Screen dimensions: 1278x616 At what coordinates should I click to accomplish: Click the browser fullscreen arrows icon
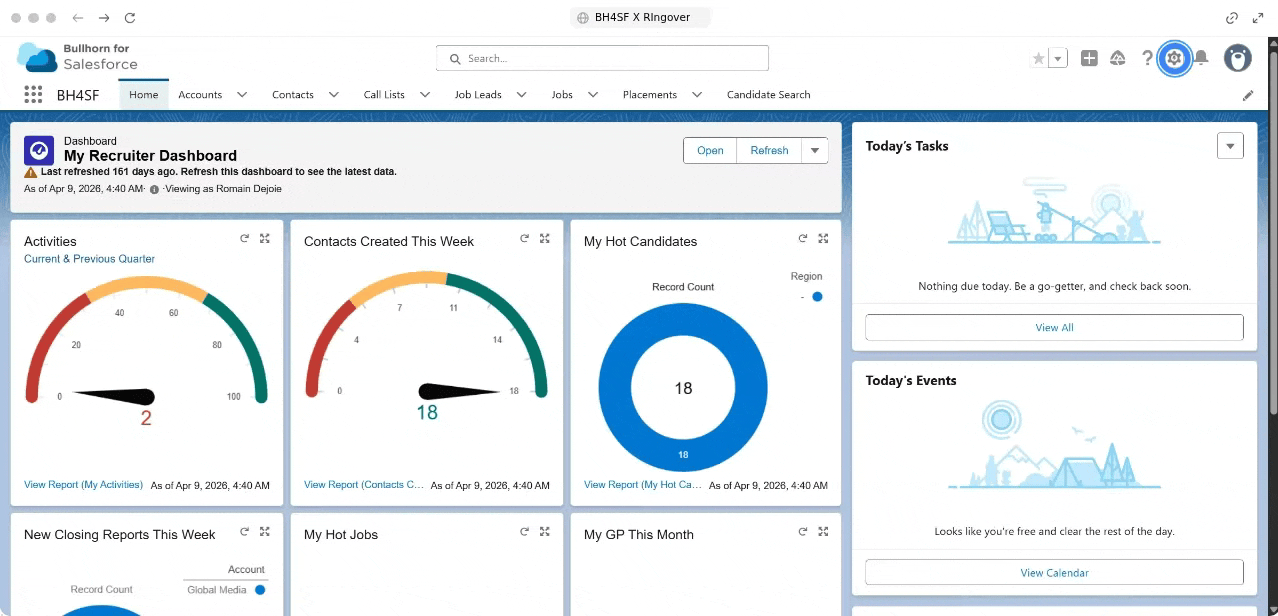click(x=1258, y=18)
